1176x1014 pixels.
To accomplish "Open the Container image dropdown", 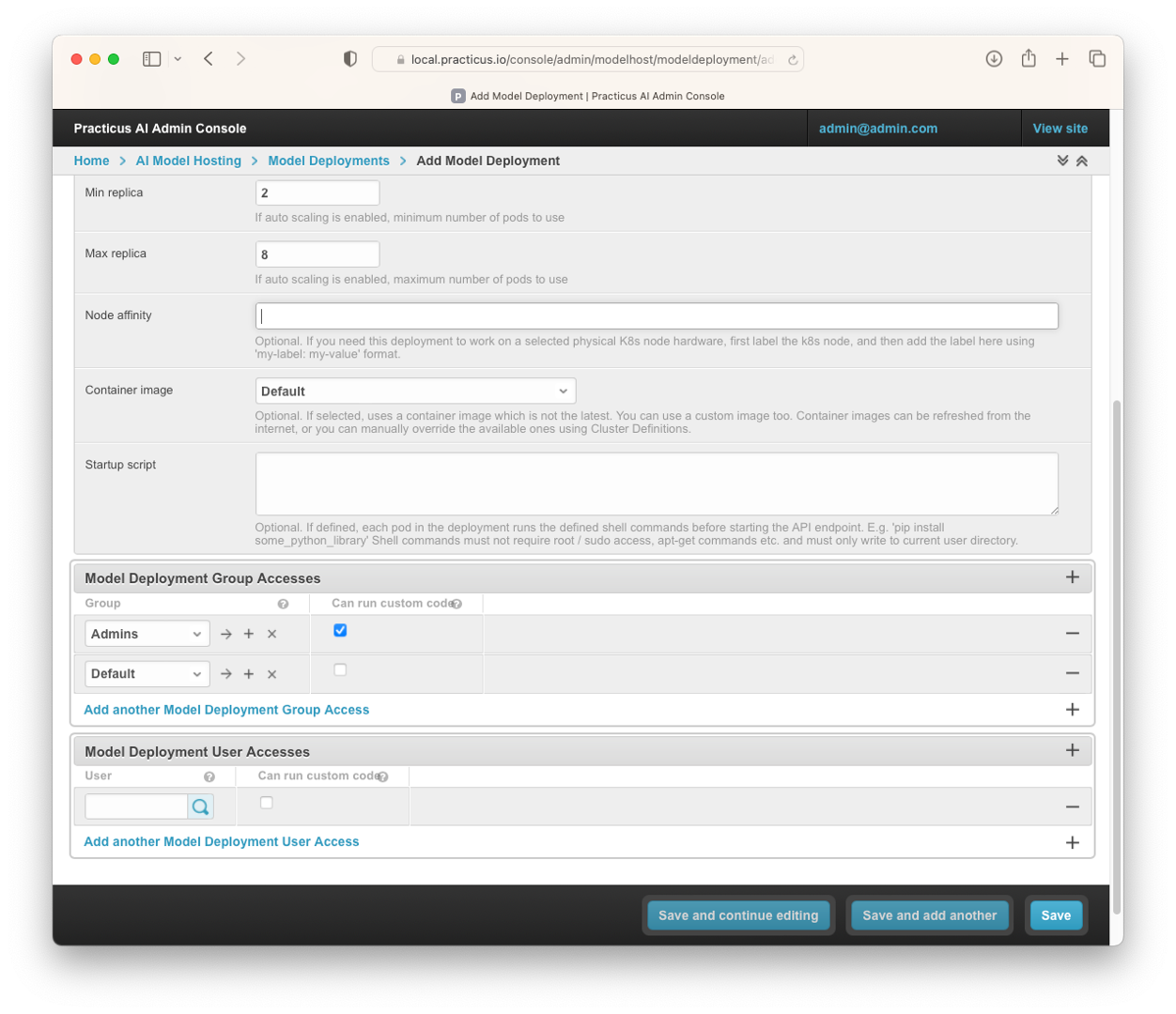I will 415,391.
